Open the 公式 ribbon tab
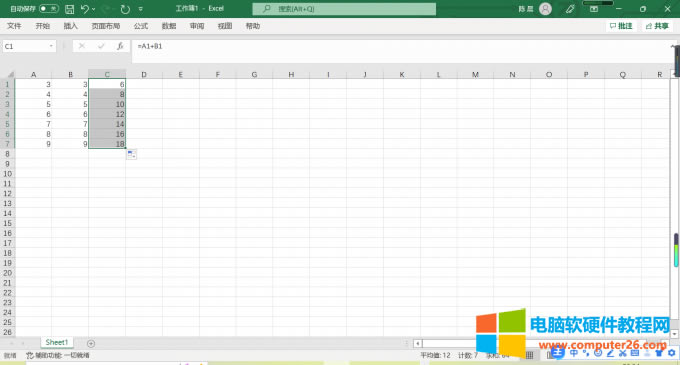Image resolution: width=680 pixels, height=365 pixels. point(141,26)
